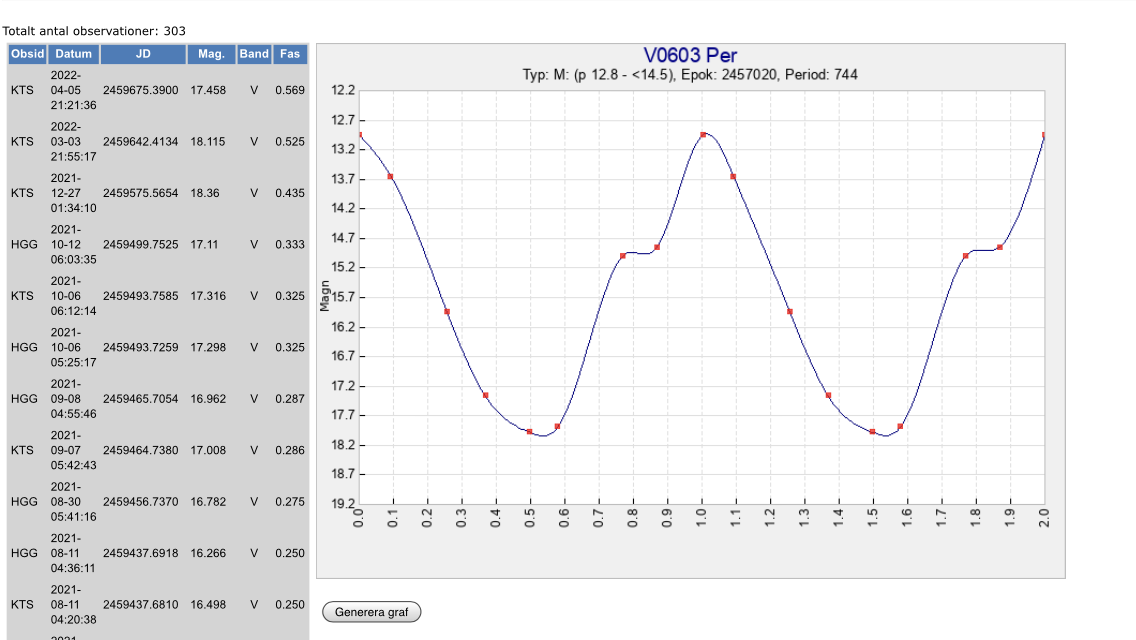Click the Fas column header

[x=290, y=54]
